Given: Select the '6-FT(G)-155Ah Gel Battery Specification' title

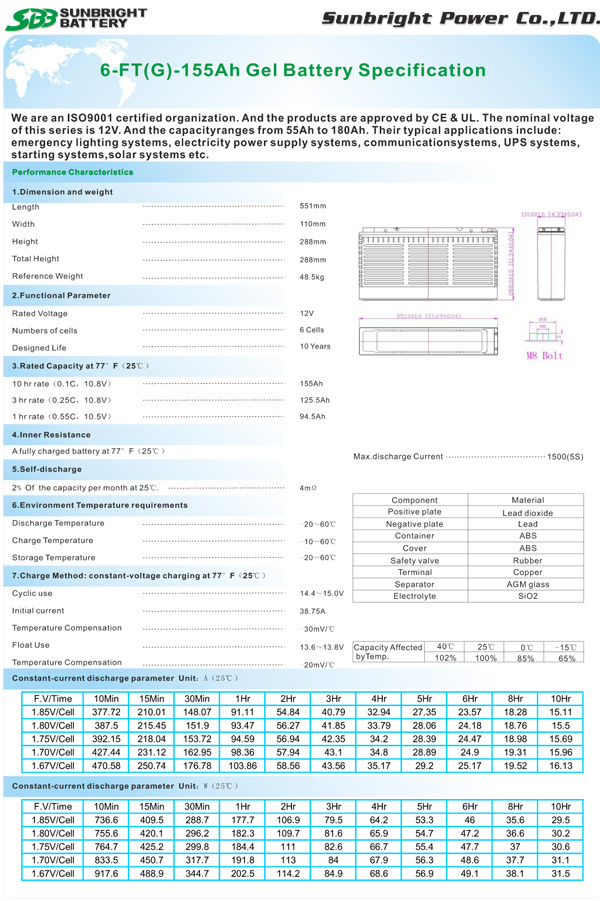Looking at the screenshot, I should 293,70.
